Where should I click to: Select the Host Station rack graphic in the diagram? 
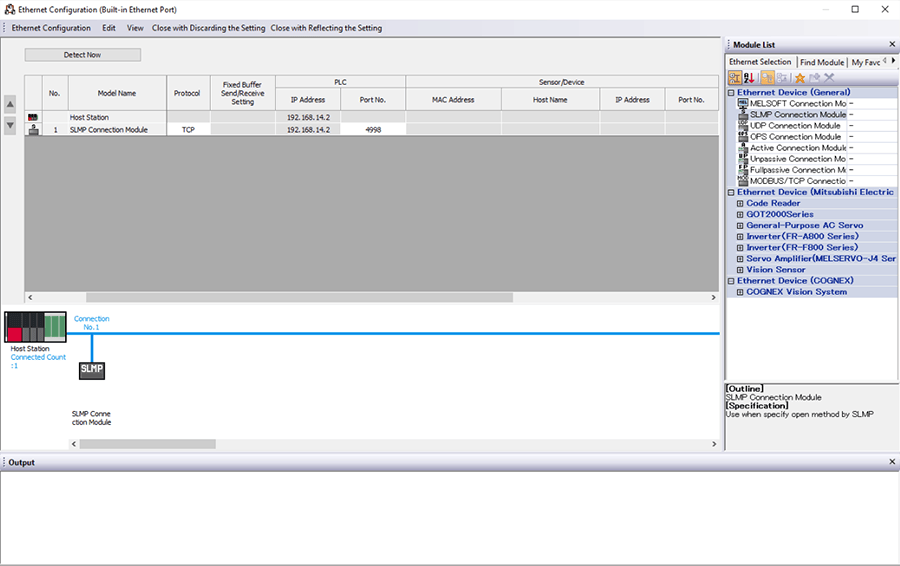36,327
